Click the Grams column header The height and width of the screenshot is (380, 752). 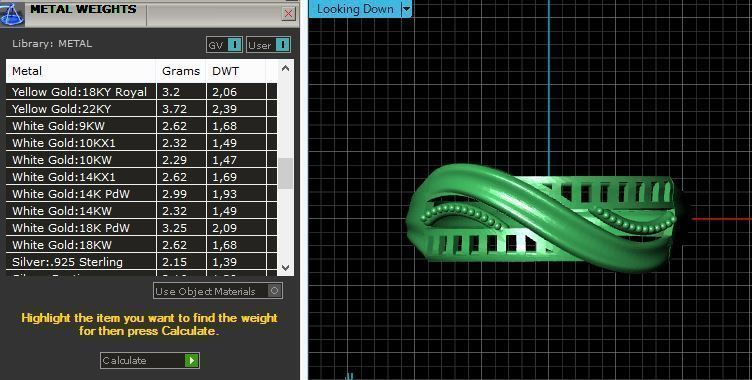click(x=181, y=71)
